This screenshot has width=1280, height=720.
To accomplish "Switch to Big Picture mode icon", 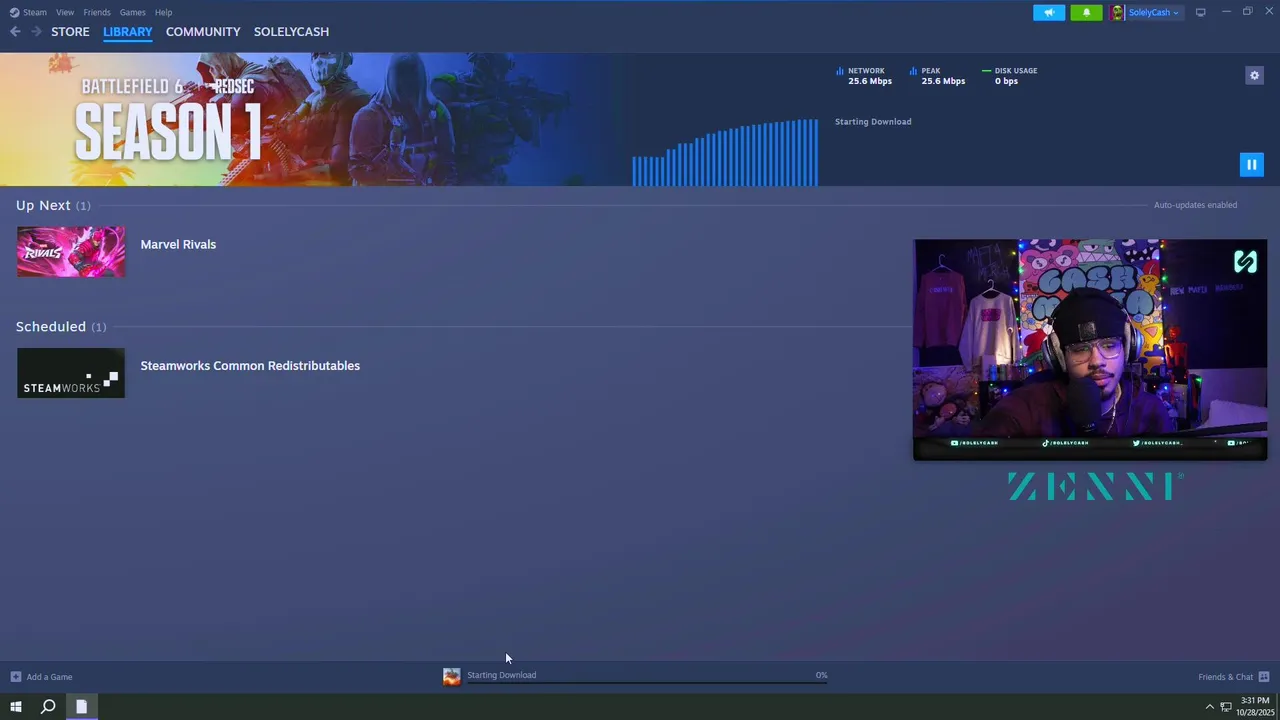I will coord(1200,12).
